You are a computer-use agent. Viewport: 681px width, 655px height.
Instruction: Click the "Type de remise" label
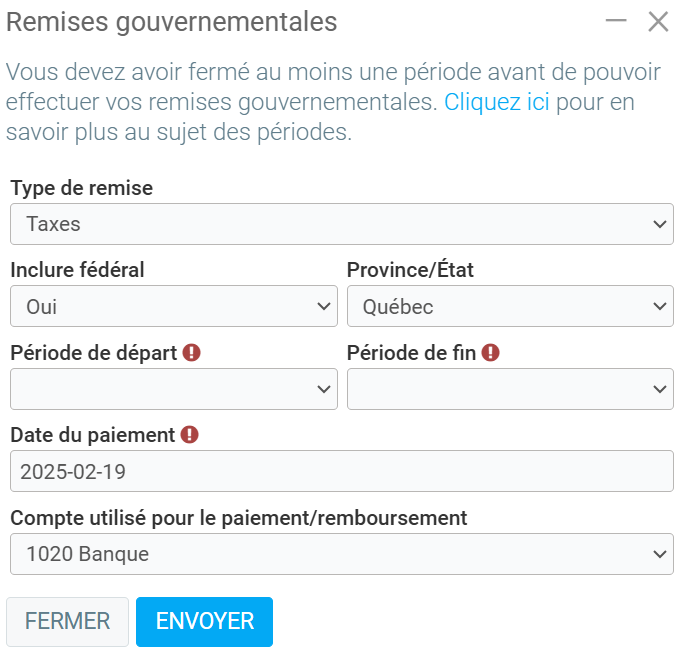click(82, 188)
